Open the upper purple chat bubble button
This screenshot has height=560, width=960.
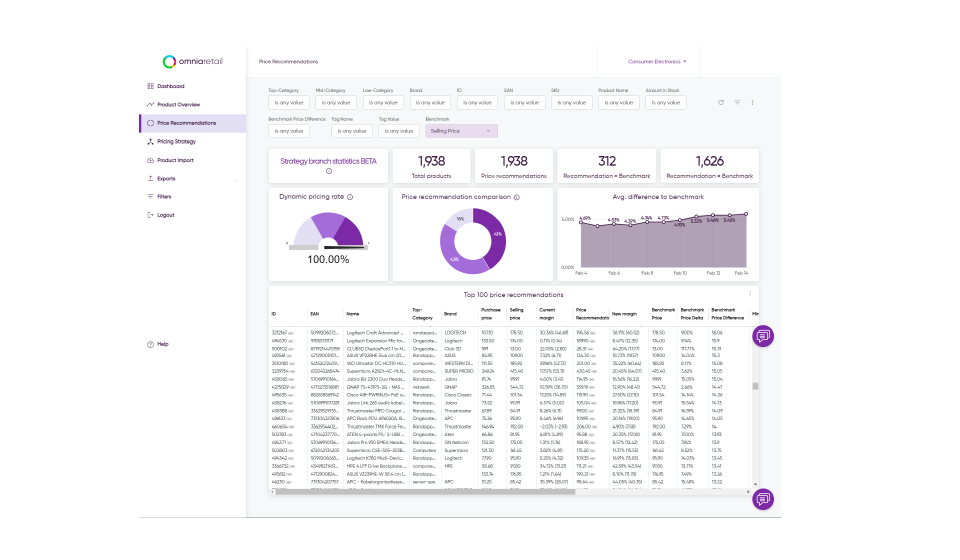point(763,336)
